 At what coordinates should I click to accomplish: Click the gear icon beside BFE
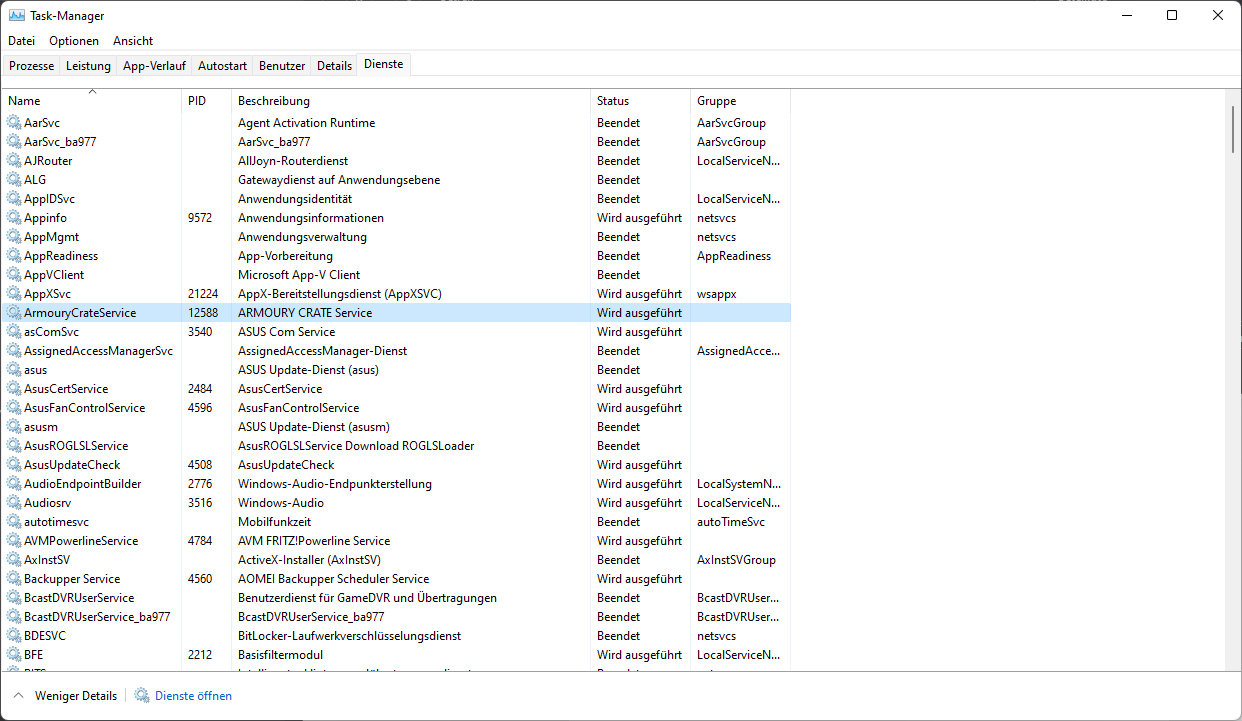pyautogui.click(x=14, y=655)
